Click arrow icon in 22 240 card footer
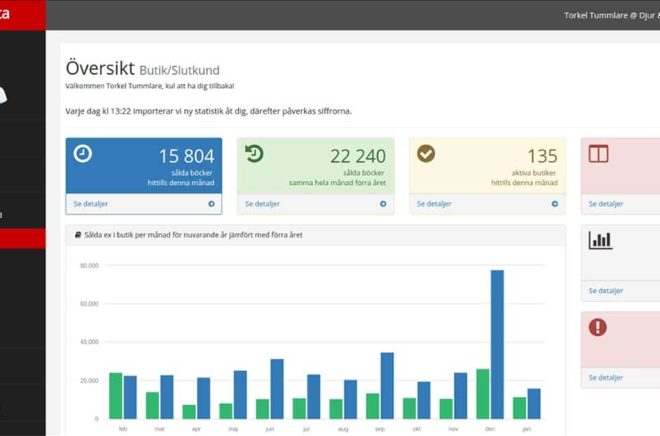Image resolution: width=660 pixels, height=436 pixels. click(x=383, y=204)
